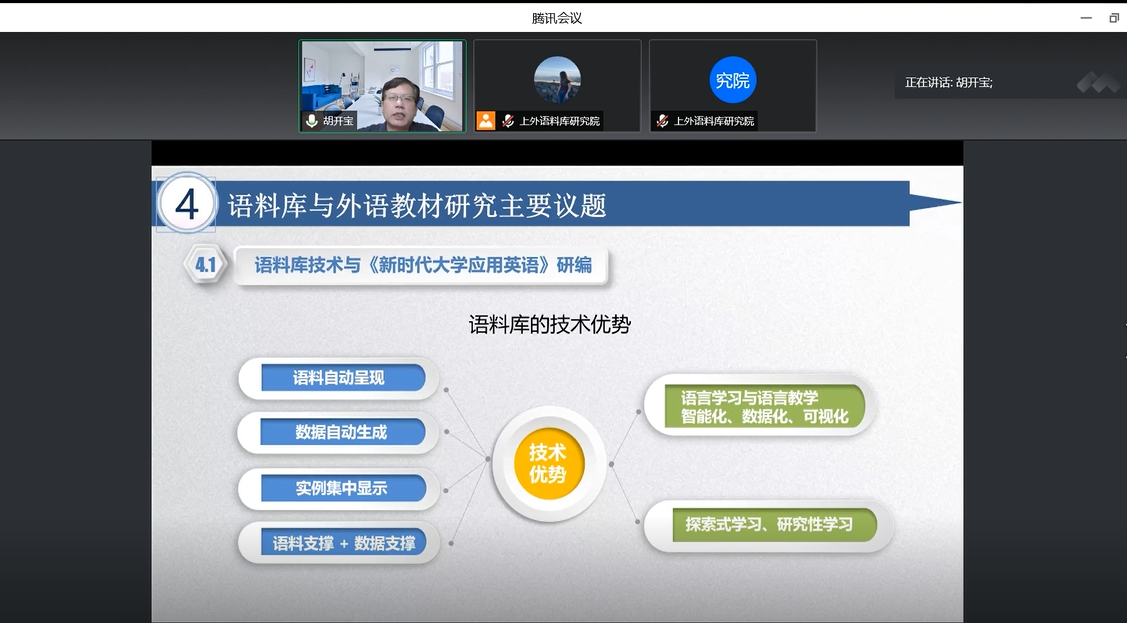Minimize the 腾讯会议 window
Viewport: 1127px width, 623px height.
click(x=1086, y=18)
